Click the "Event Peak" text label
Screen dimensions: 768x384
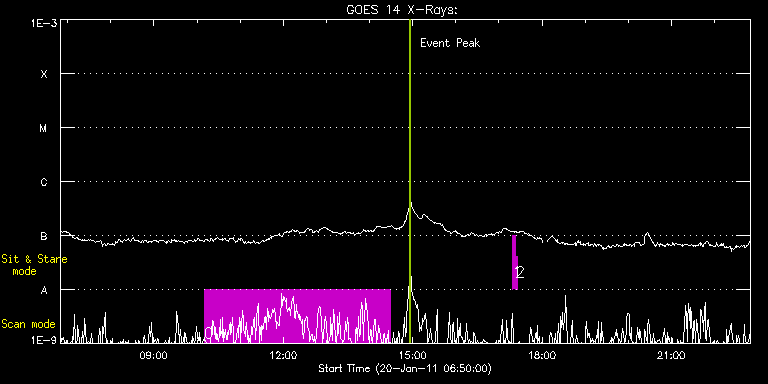click(x=450, y=43)
